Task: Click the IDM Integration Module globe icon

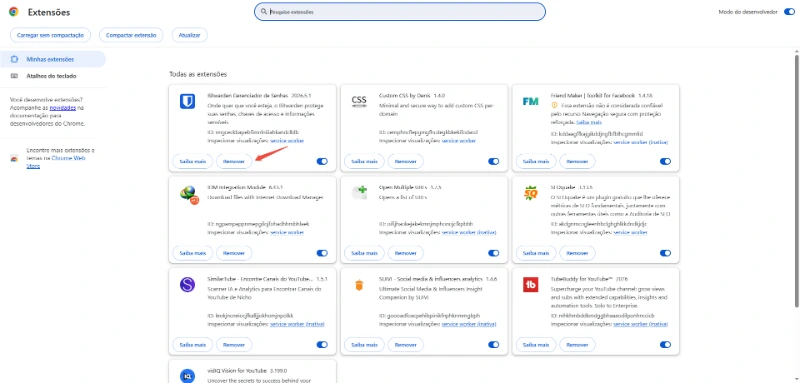Action: [x=189, y=194]
